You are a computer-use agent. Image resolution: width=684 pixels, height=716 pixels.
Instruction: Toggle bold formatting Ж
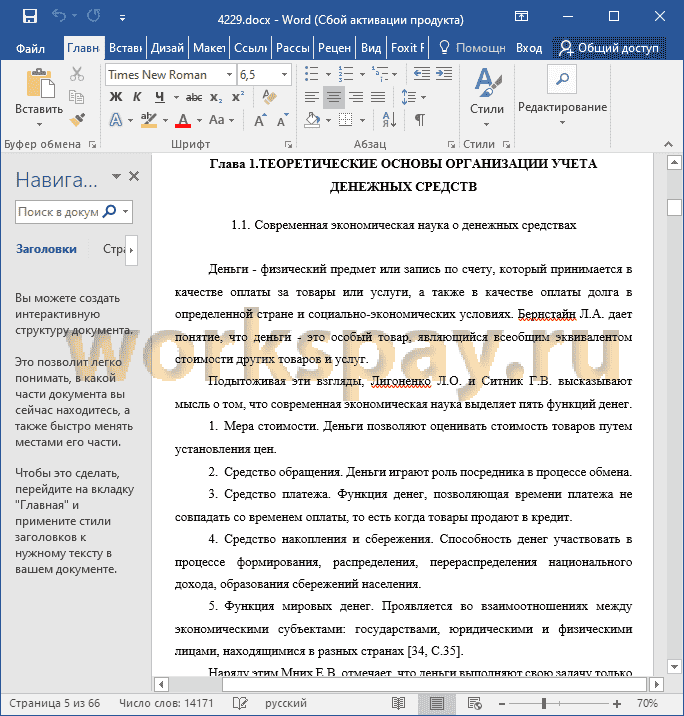point(116,97)
